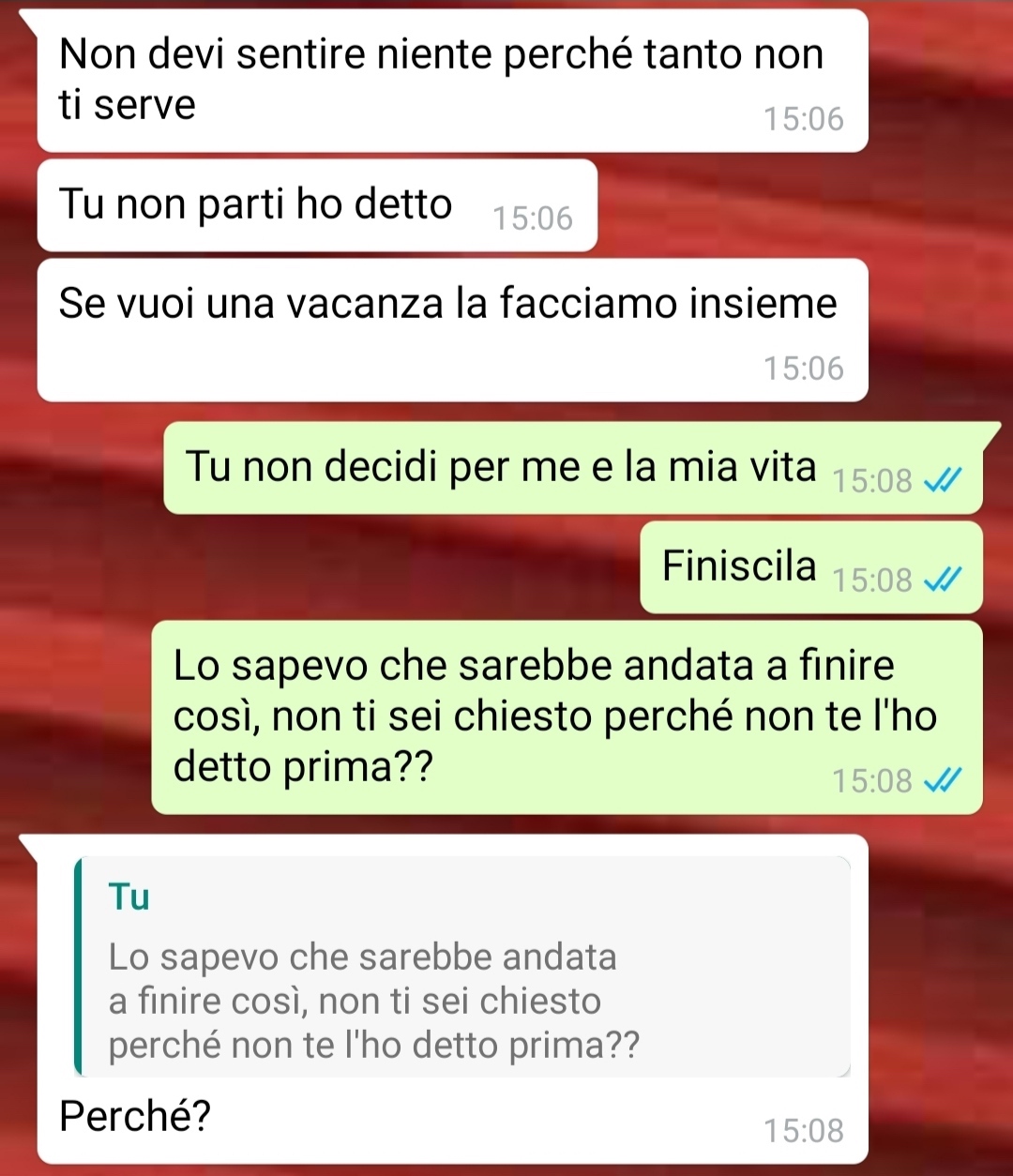Tap green bubble "Lo sapevo che sarebbe andata"
This screenshot has height=1176, width=1013.
(x=567, y=717)
